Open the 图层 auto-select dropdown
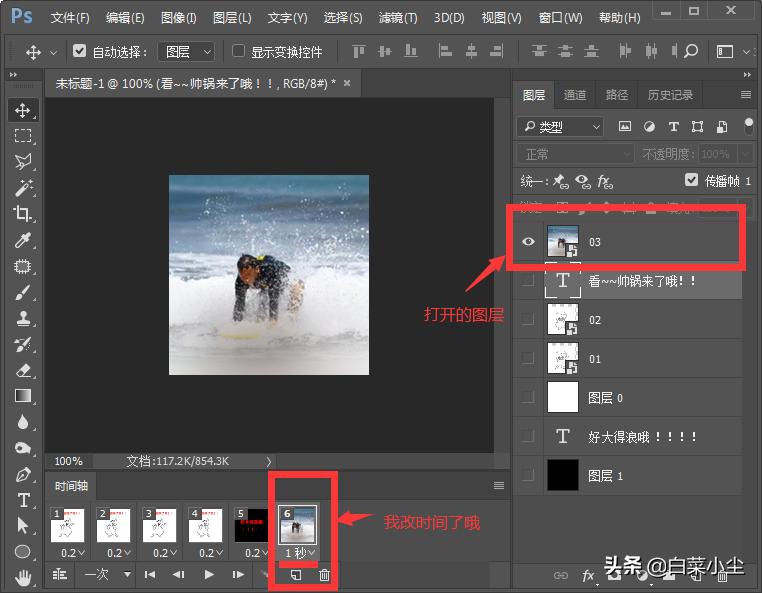The width and height of the screenshot is (762, 593). point(187,51)
